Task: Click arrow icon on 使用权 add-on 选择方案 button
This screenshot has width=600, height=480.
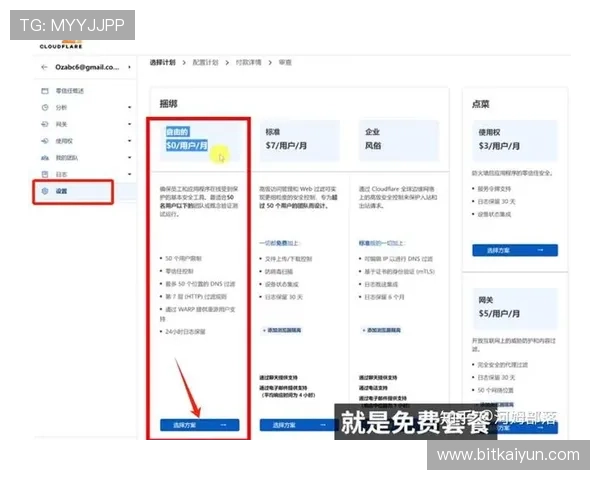Action: [x=540, y=250]
